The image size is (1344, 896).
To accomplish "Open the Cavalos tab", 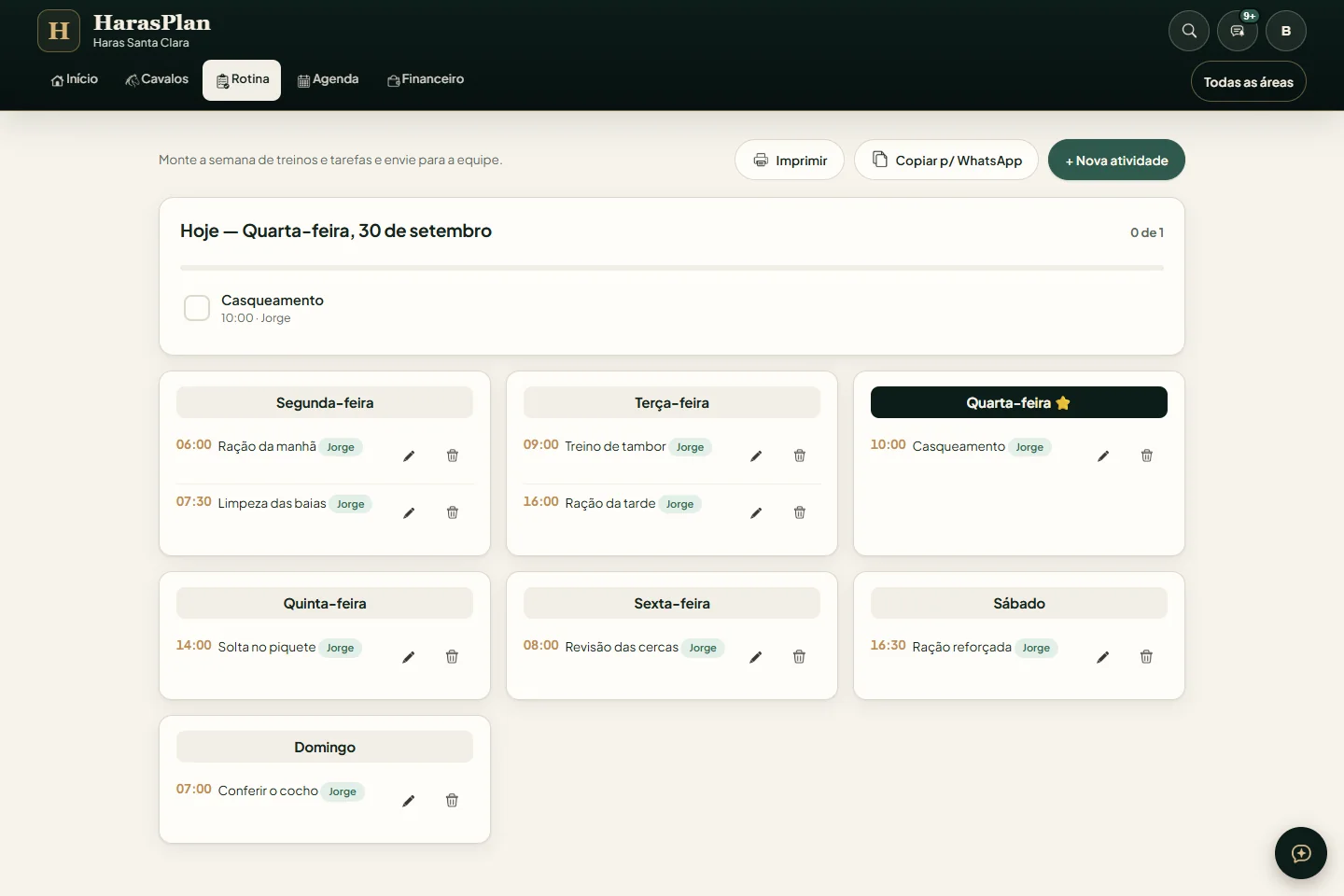I will point(157,79).
